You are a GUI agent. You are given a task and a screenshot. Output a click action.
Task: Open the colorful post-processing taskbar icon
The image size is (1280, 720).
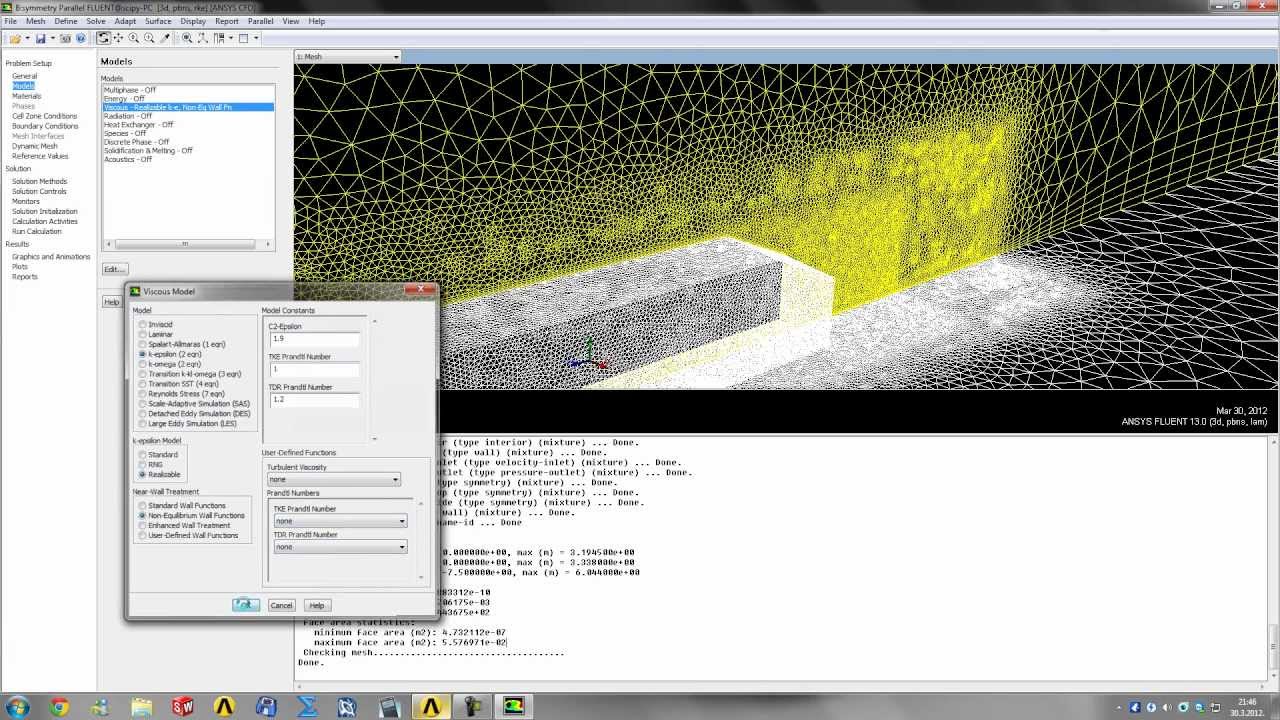point(514,707)
